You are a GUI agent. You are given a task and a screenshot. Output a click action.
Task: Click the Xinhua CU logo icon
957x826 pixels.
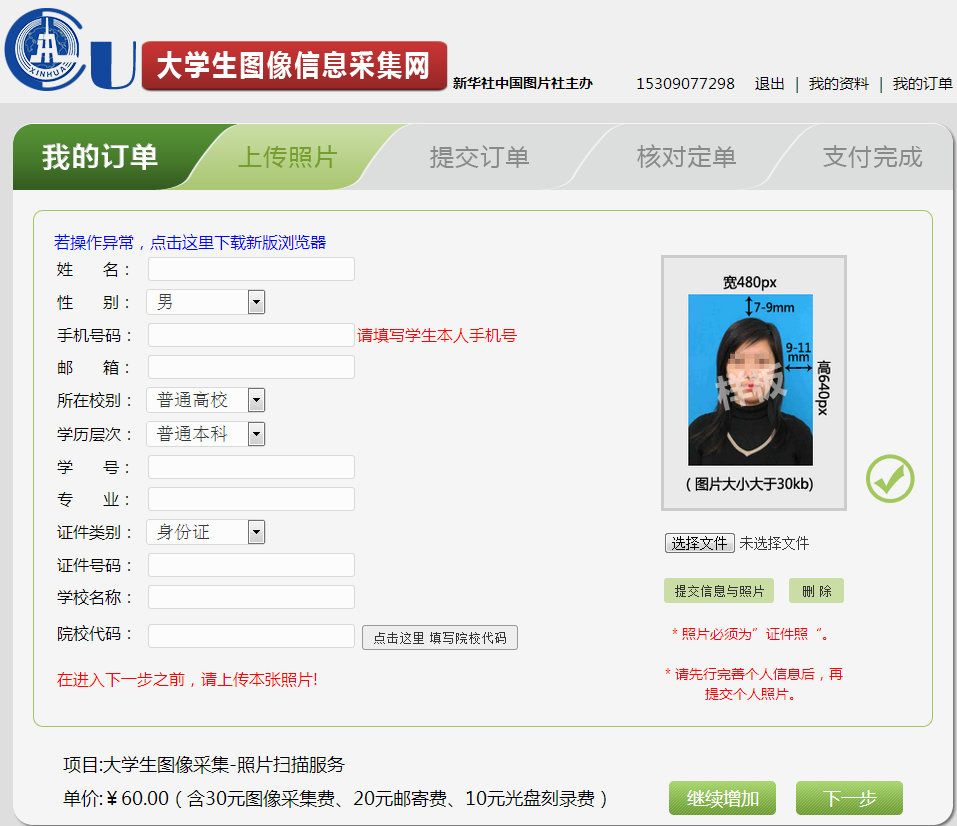click(x=68, y=50)
